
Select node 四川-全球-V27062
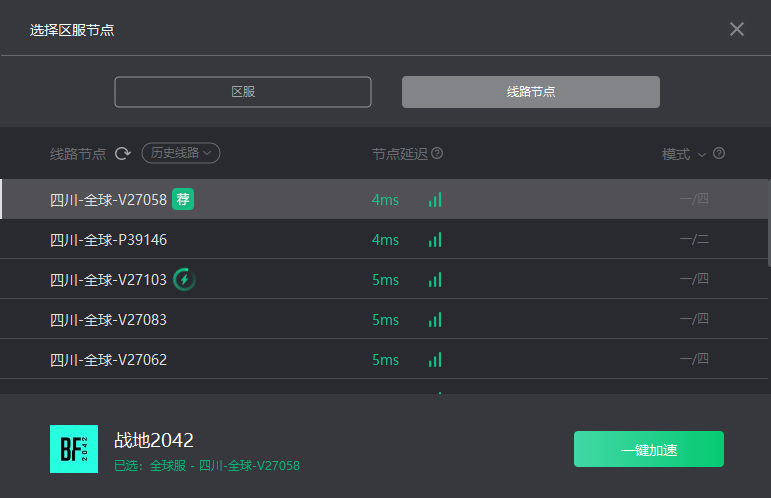[x=384, y=359]
